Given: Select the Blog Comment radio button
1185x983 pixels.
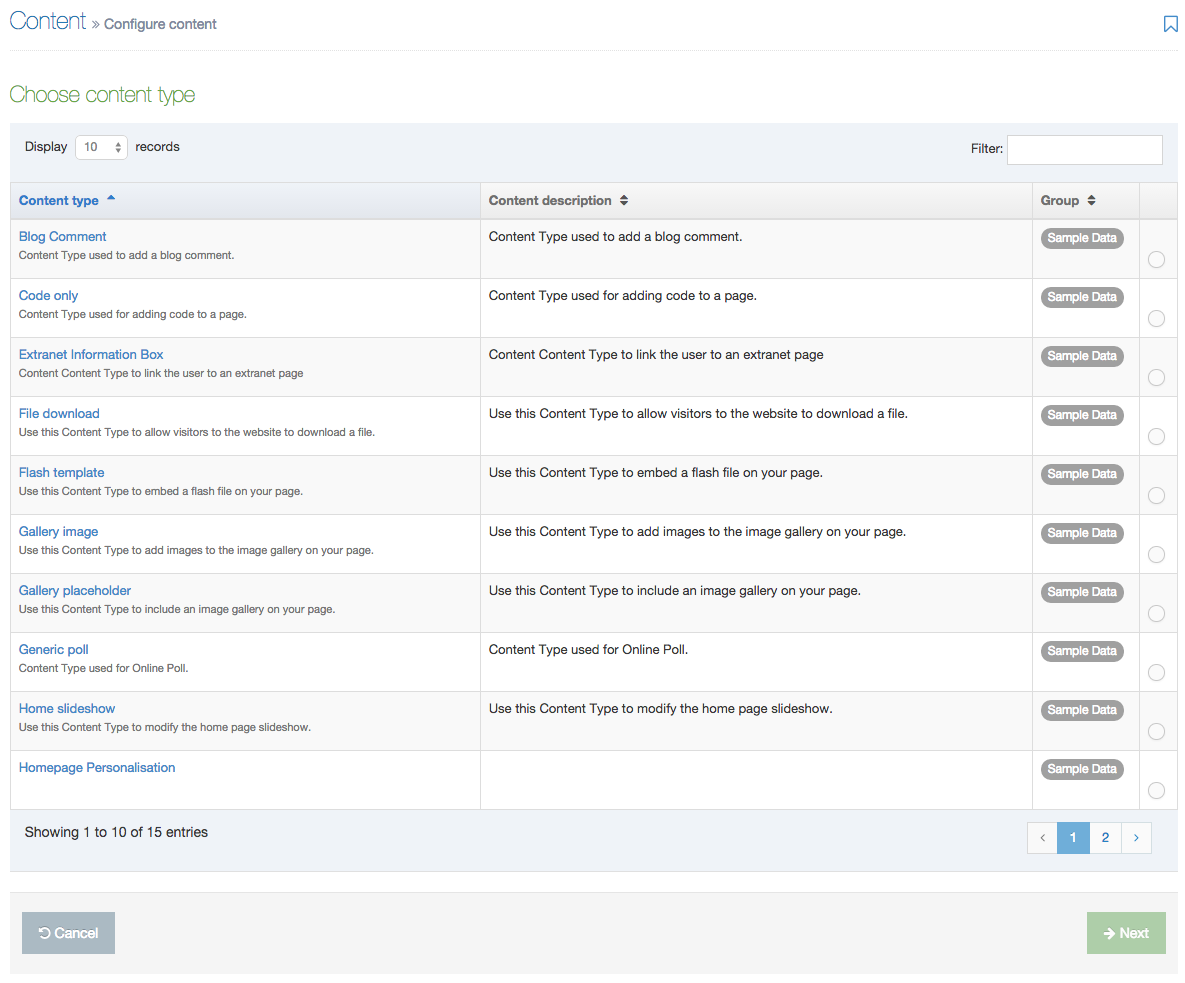Looking at the screenshot, I should coord(1156,260).
